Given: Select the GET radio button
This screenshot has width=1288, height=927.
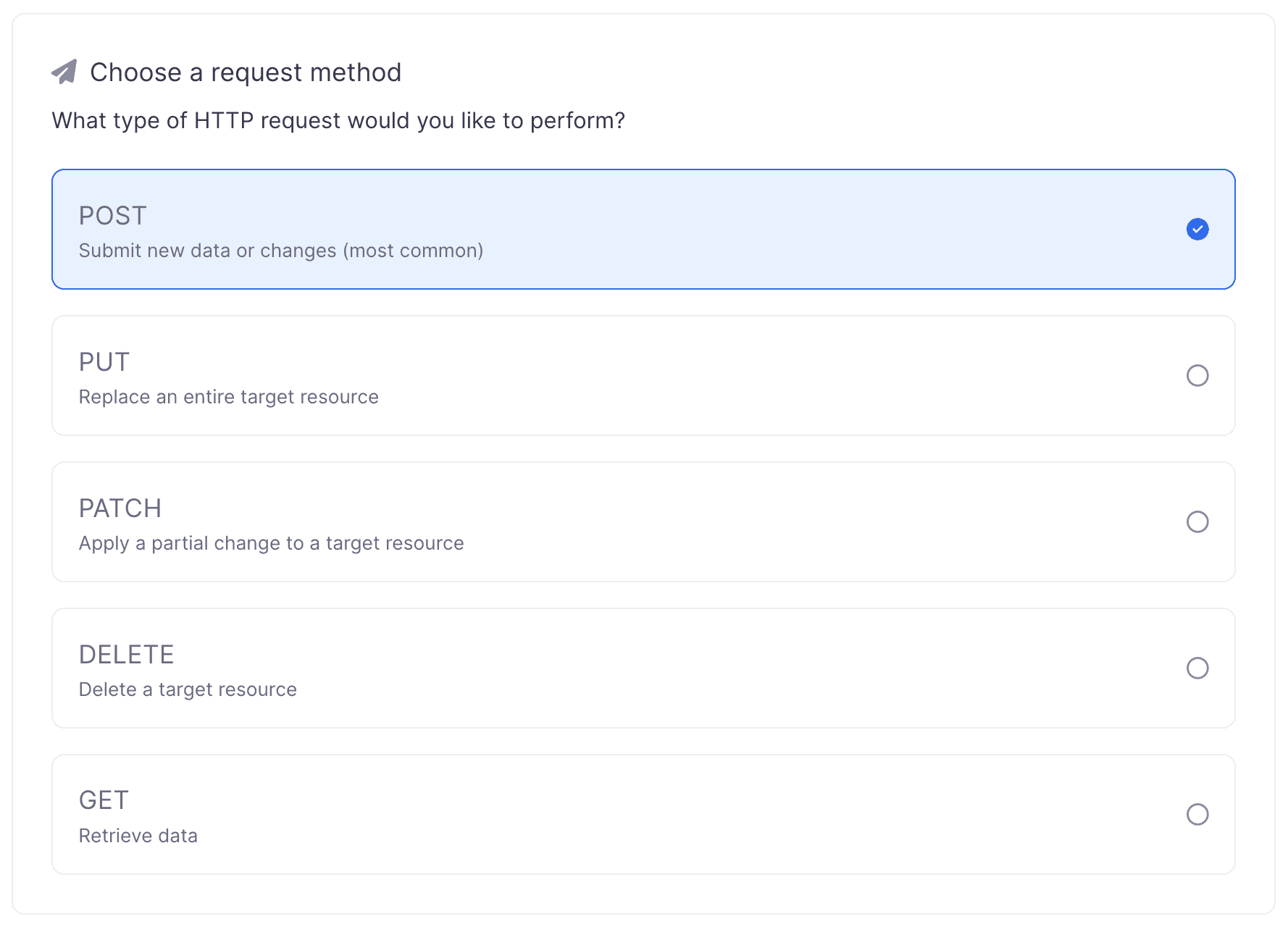Looking at the screenshot, I should [1198, 815].
